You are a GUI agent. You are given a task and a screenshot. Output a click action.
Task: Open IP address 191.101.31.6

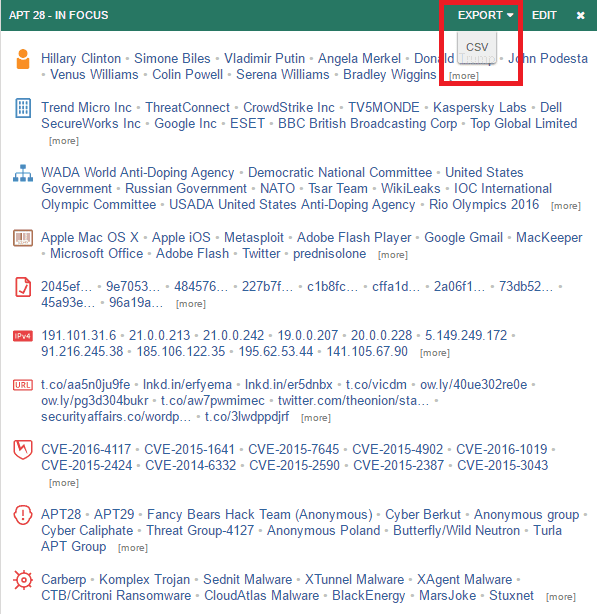point(79,335)
